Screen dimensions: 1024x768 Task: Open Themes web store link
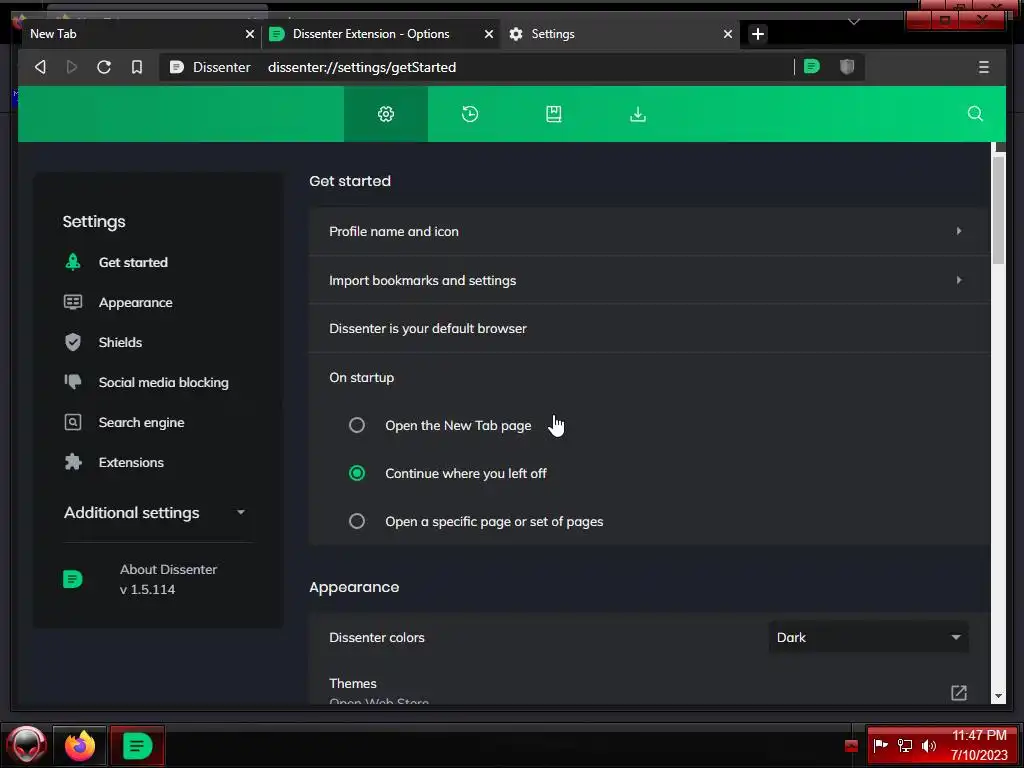point(649,691)
